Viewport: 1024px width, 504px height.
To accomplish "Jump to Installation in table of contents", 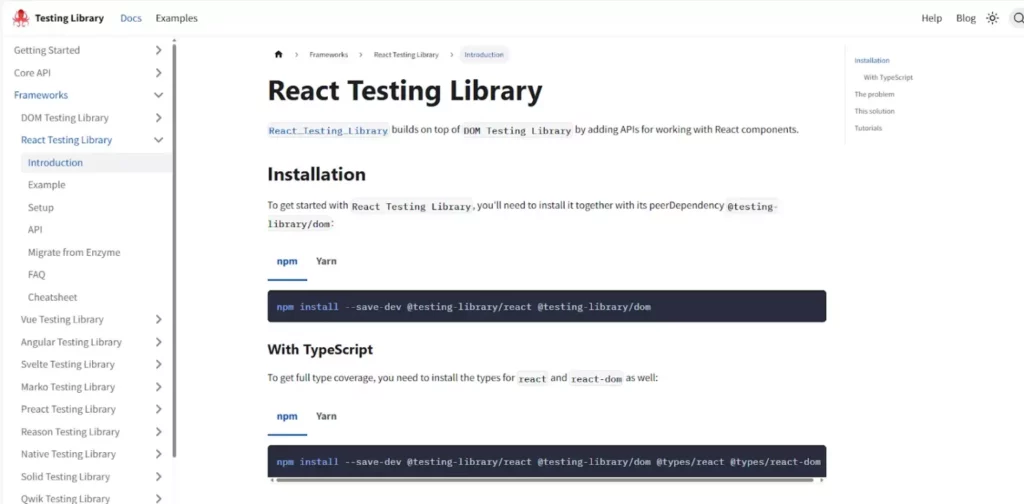I will click(872, 61).
